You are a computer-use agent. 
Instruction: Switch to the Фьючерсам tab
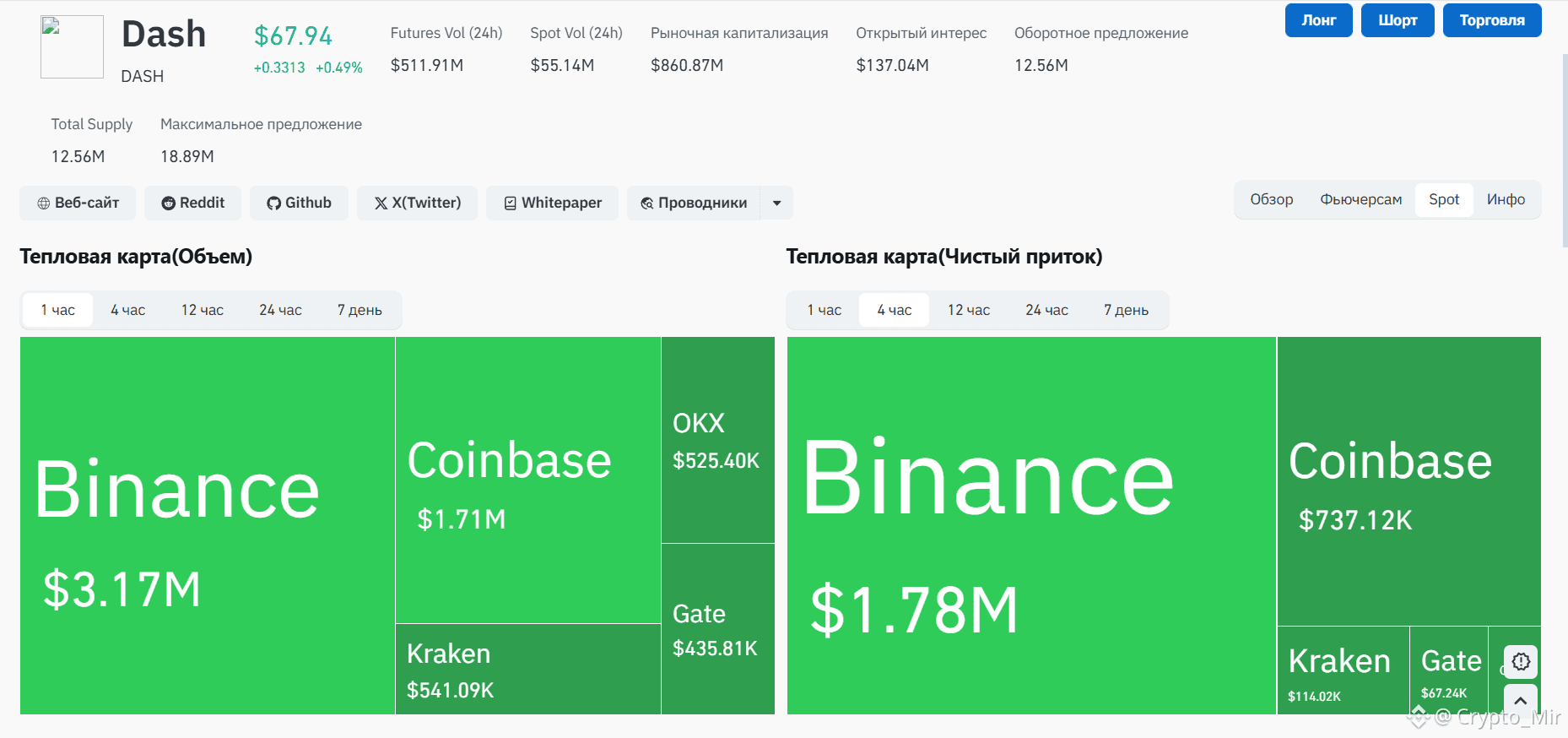1361,199
